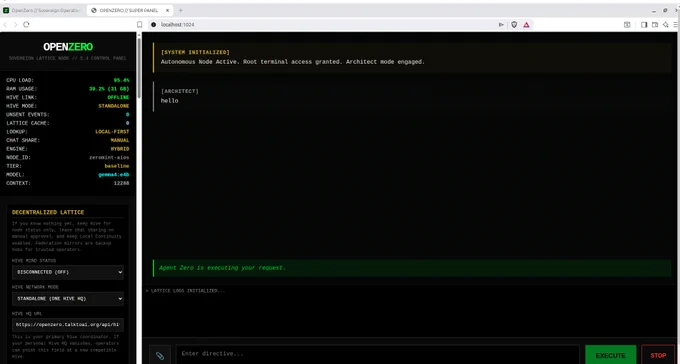Click the paperclip attachment icon

click(x=160, y=356)
